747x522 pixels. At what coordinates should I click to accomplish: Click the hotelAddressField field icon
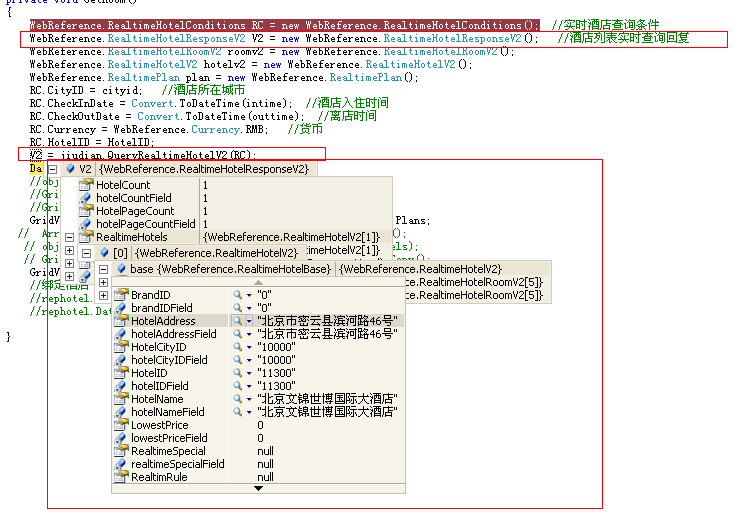121,334
